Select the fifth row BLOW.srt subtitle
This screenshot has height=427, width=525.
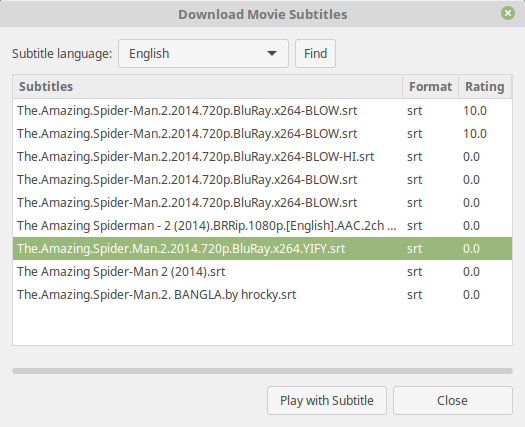tap(262, 203)
